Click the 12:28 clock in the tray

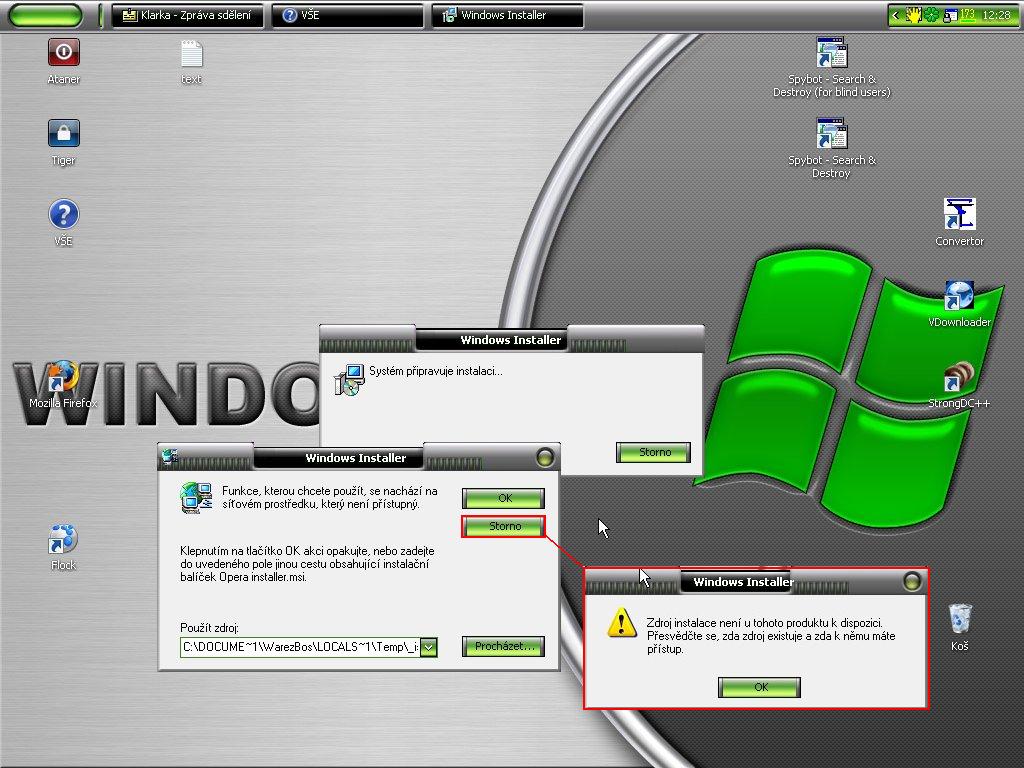coord(996,15)
